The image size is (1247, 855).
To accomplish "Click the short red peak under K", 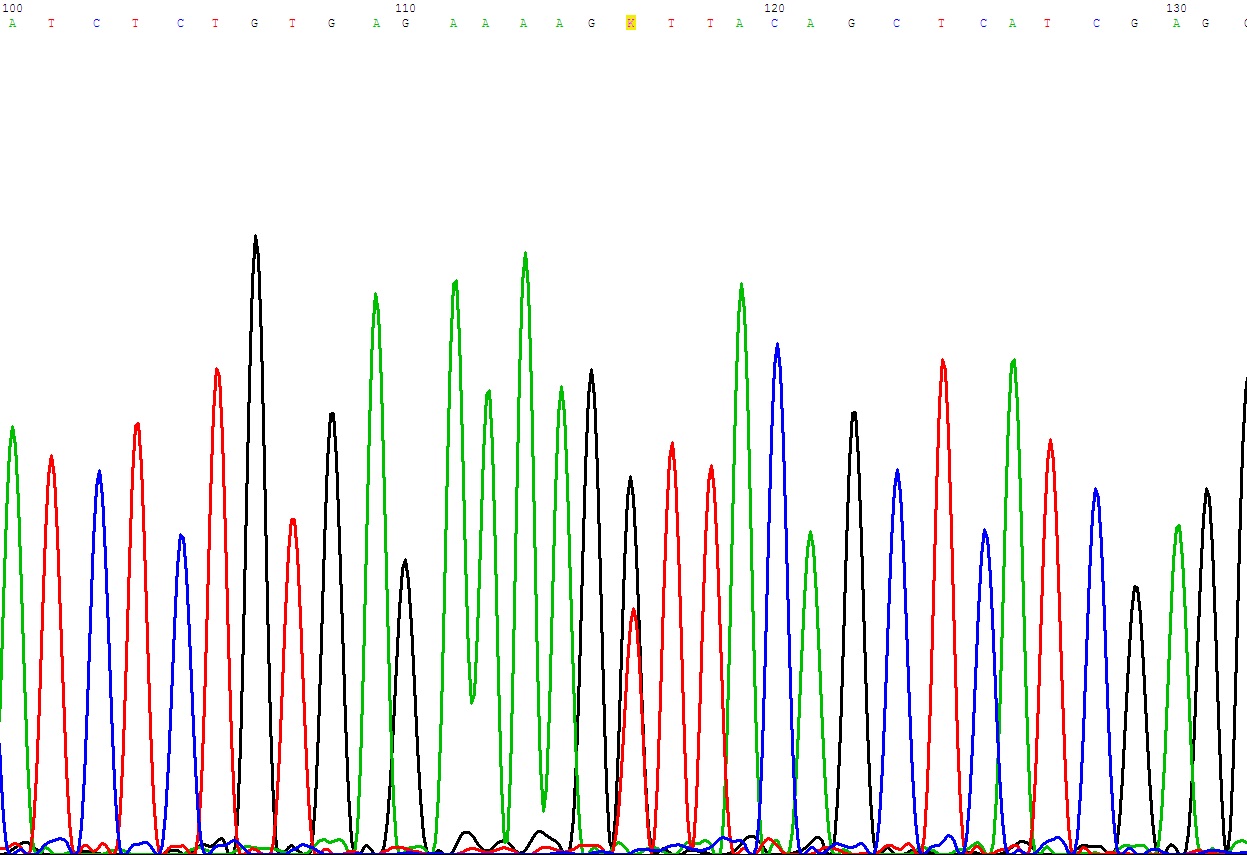I will click(x=634, y=612).
